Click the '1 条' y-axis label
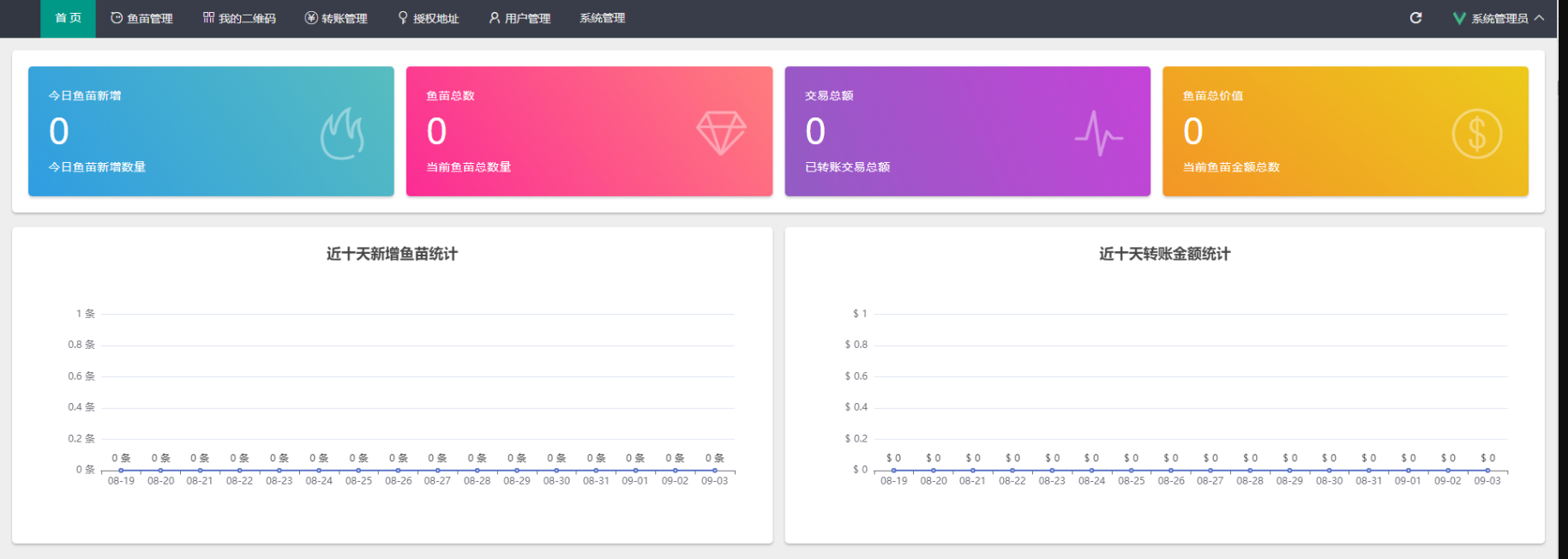This screenshot has width=1568, height=559. click(x=86, y=314)
